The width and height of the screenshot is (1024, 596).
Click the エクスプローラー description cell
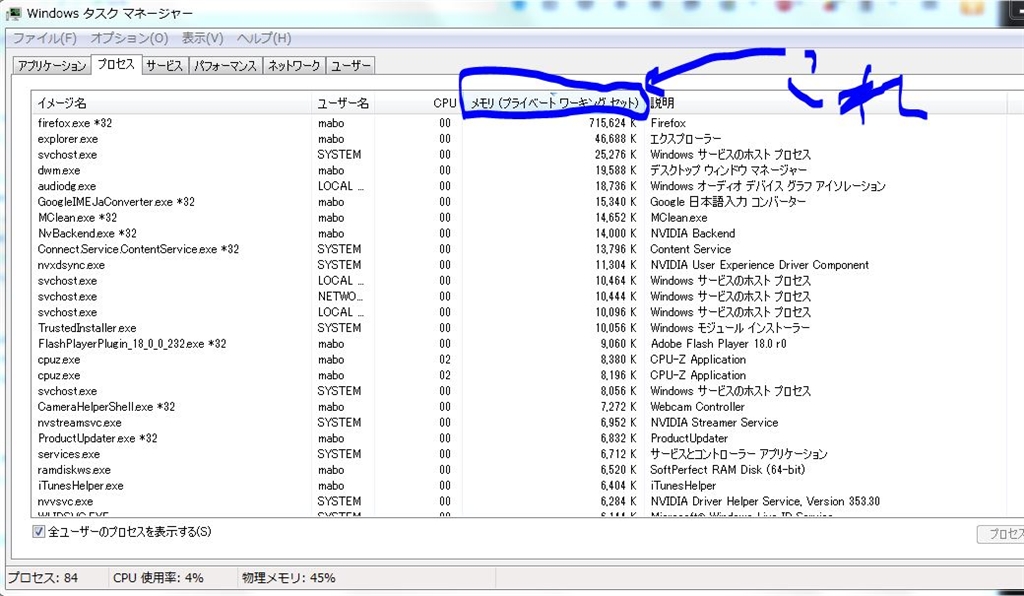tap(686, 139)
